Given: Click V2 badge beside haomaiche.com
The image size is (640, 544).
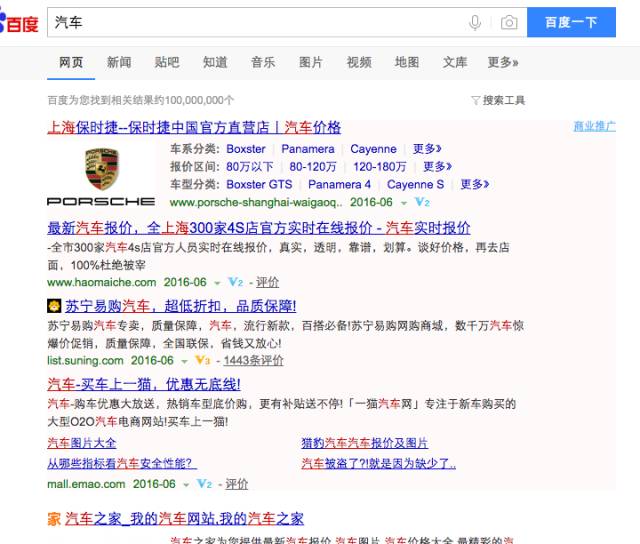Looking at the screenshot, I should pyautogui.click(x=236, y=282).
